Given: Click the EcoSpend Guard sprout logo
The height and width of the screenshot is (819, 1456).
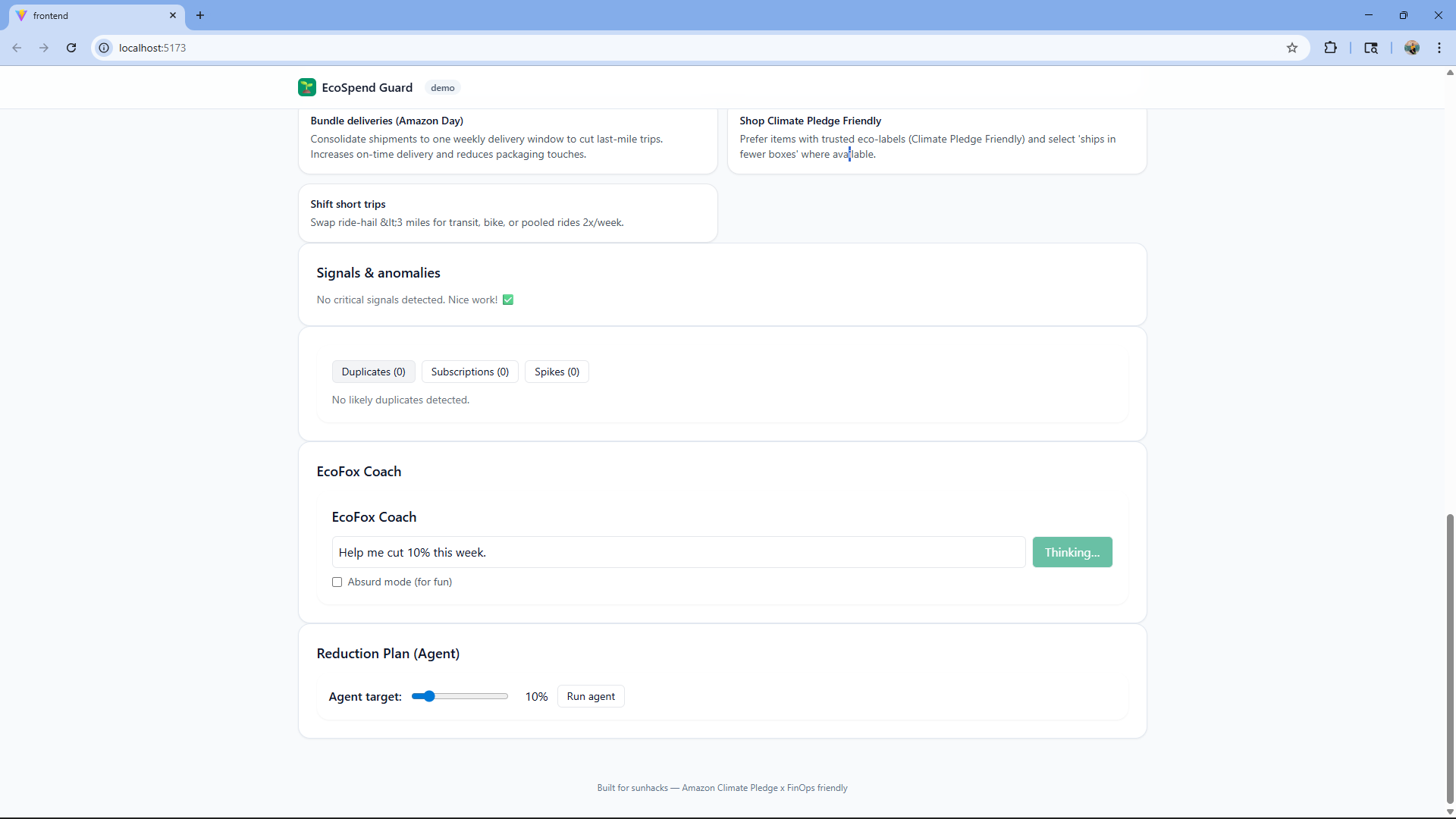Looking at the screenshot, I should [x=306, y=87].
